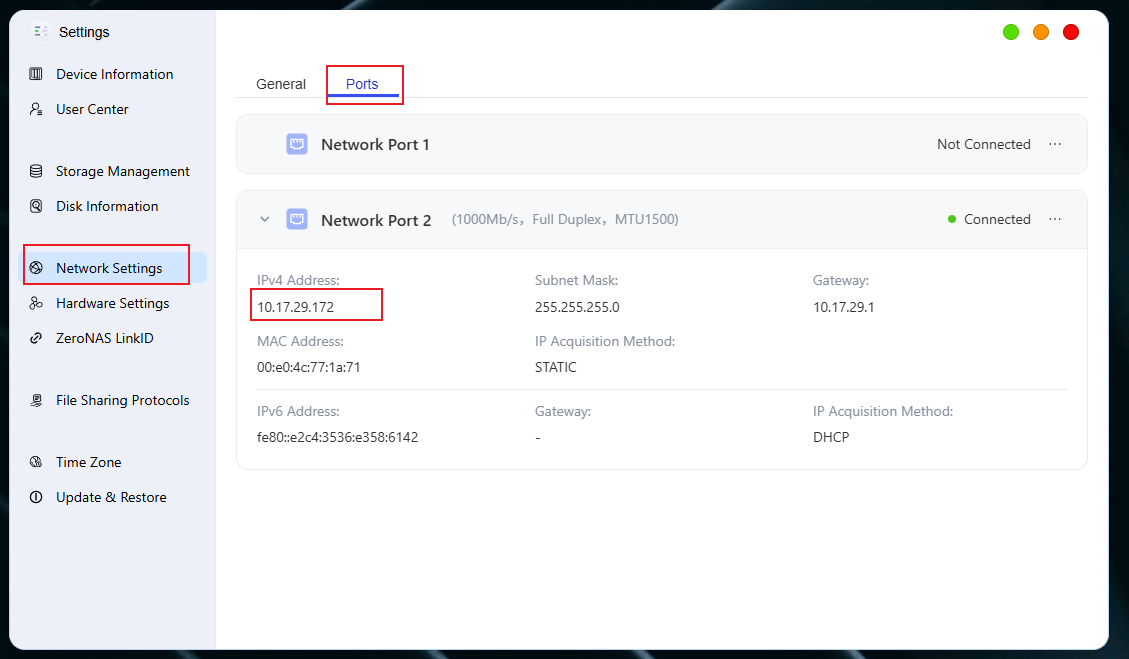Click the Update & Restore icon

tap(36, 498)
